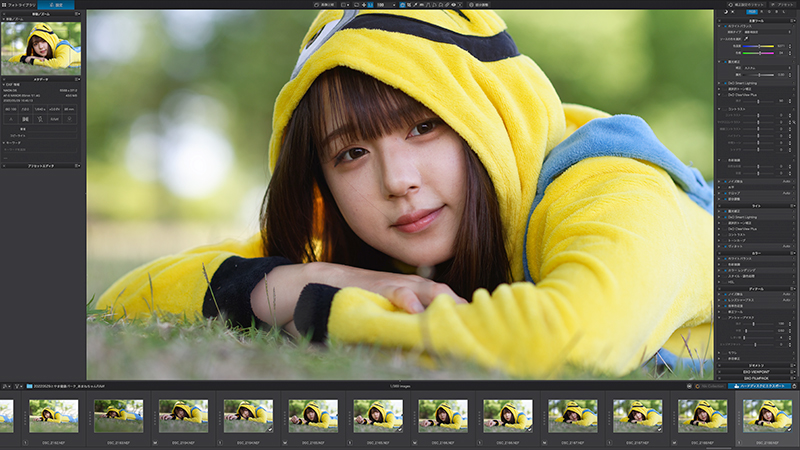Select the L histogram channel tab
Screen dimensions: 800x450
click(784, 12)
